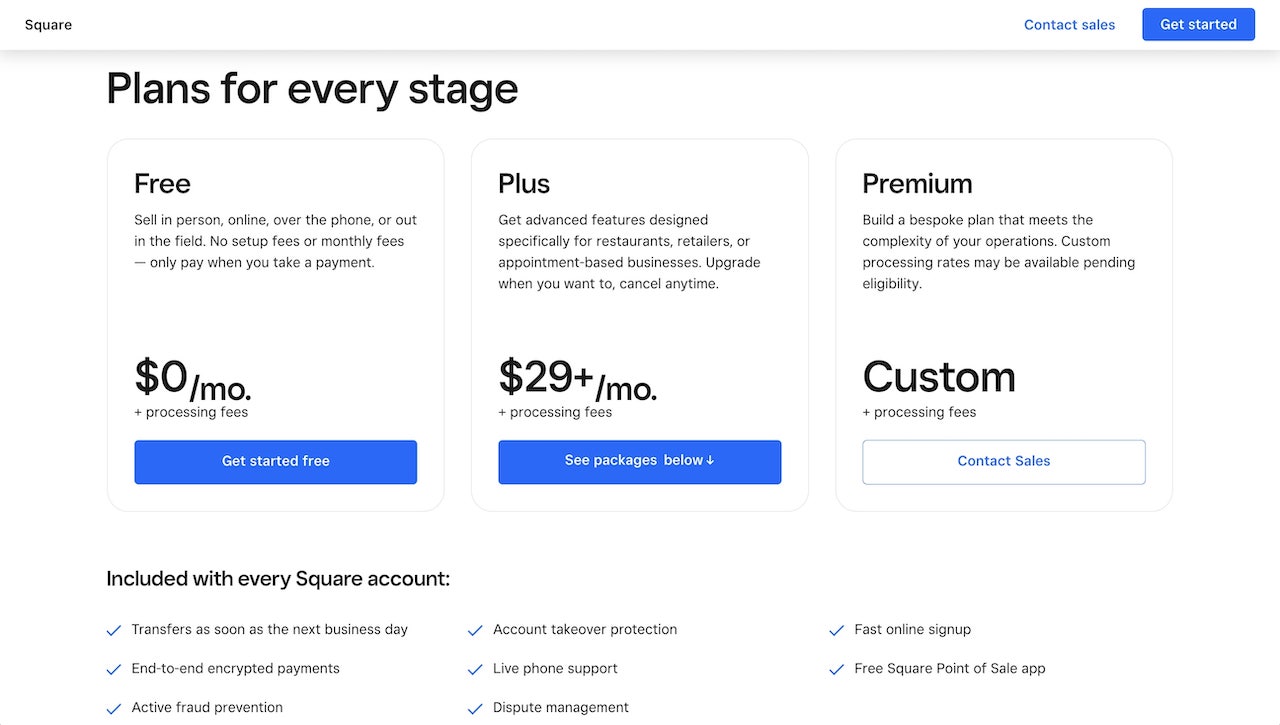
Task: Select the Premium plan heading
Action: pyautogui.click(x=917, y=184)
